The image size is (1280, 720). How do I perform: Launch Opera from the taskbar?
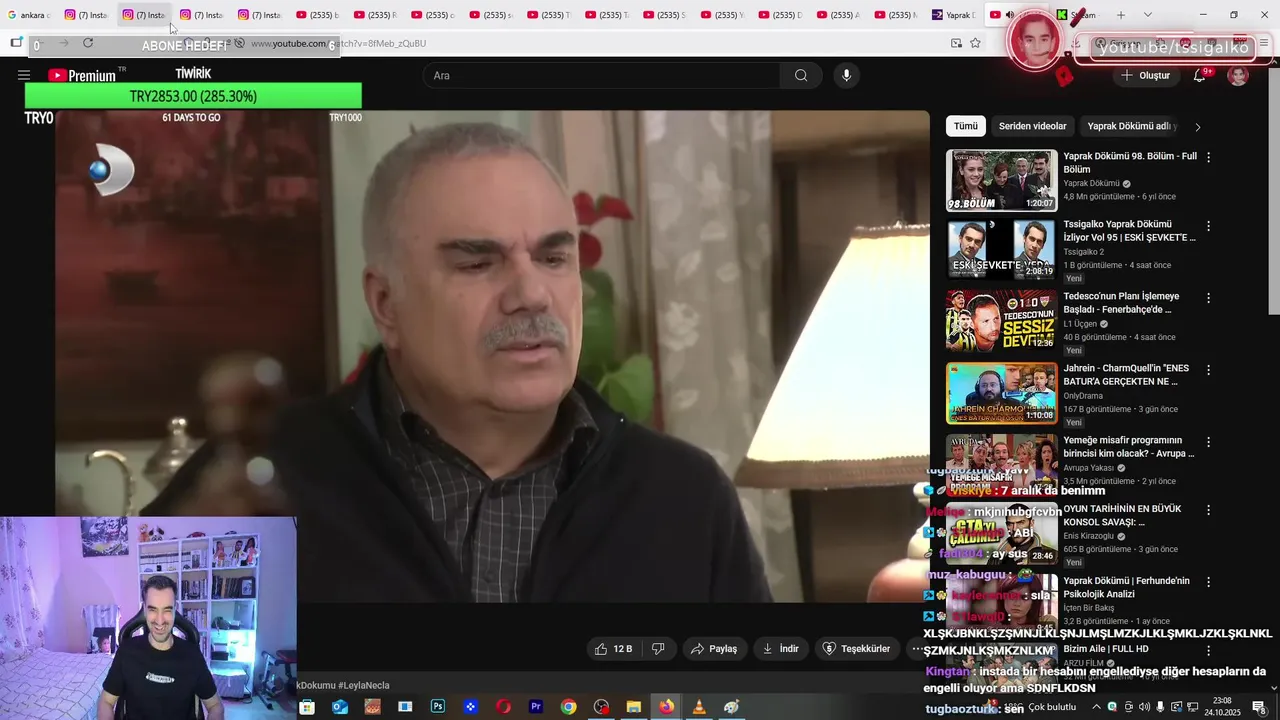(x=503, y=707)
